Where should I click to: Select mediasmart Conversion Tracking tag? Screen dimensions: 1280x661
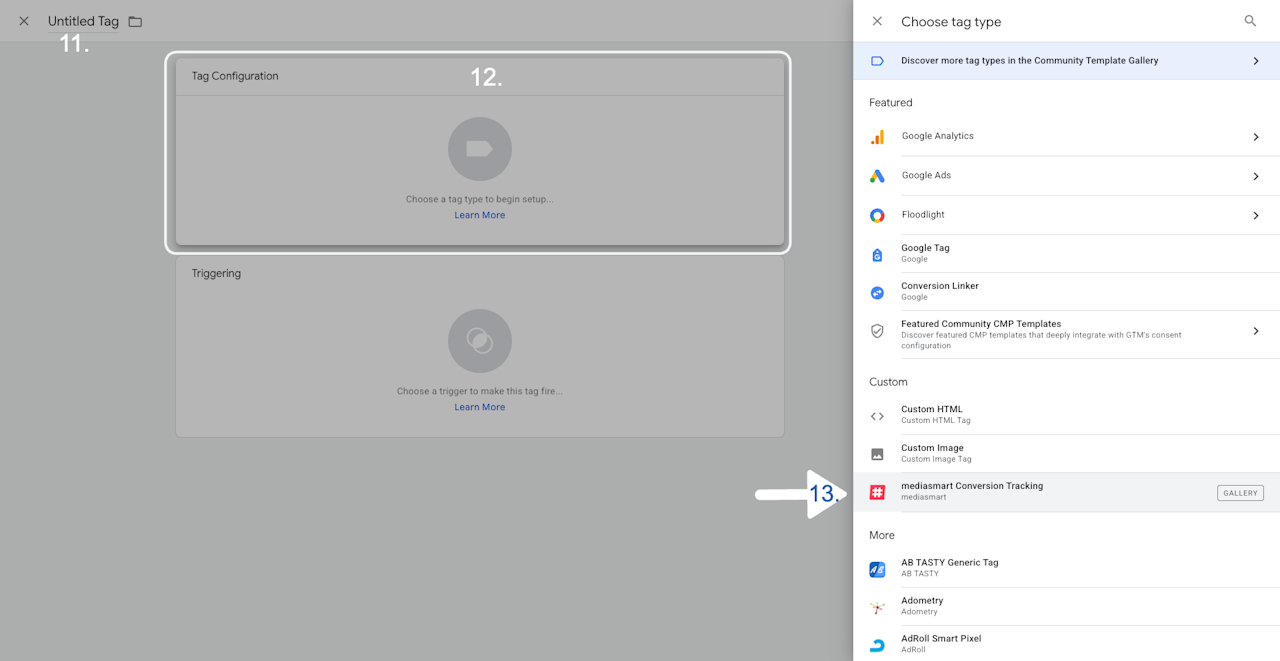pyautogui.click(x=1067, y=492)
